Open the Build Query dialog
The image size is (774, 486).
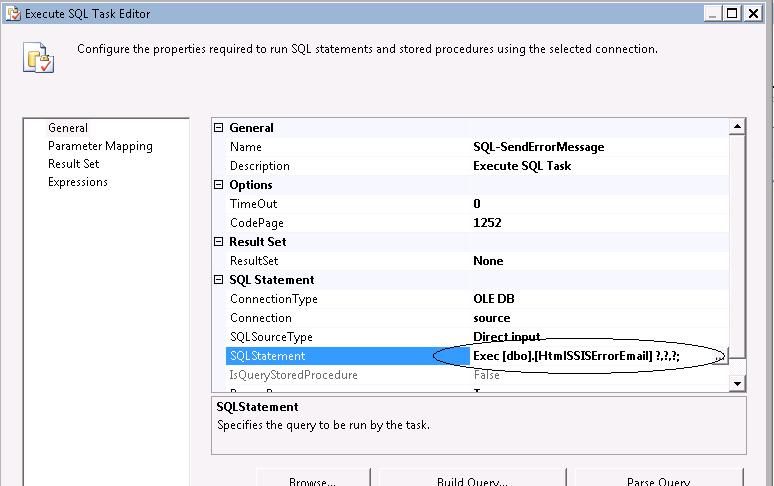tap(472, 478)
